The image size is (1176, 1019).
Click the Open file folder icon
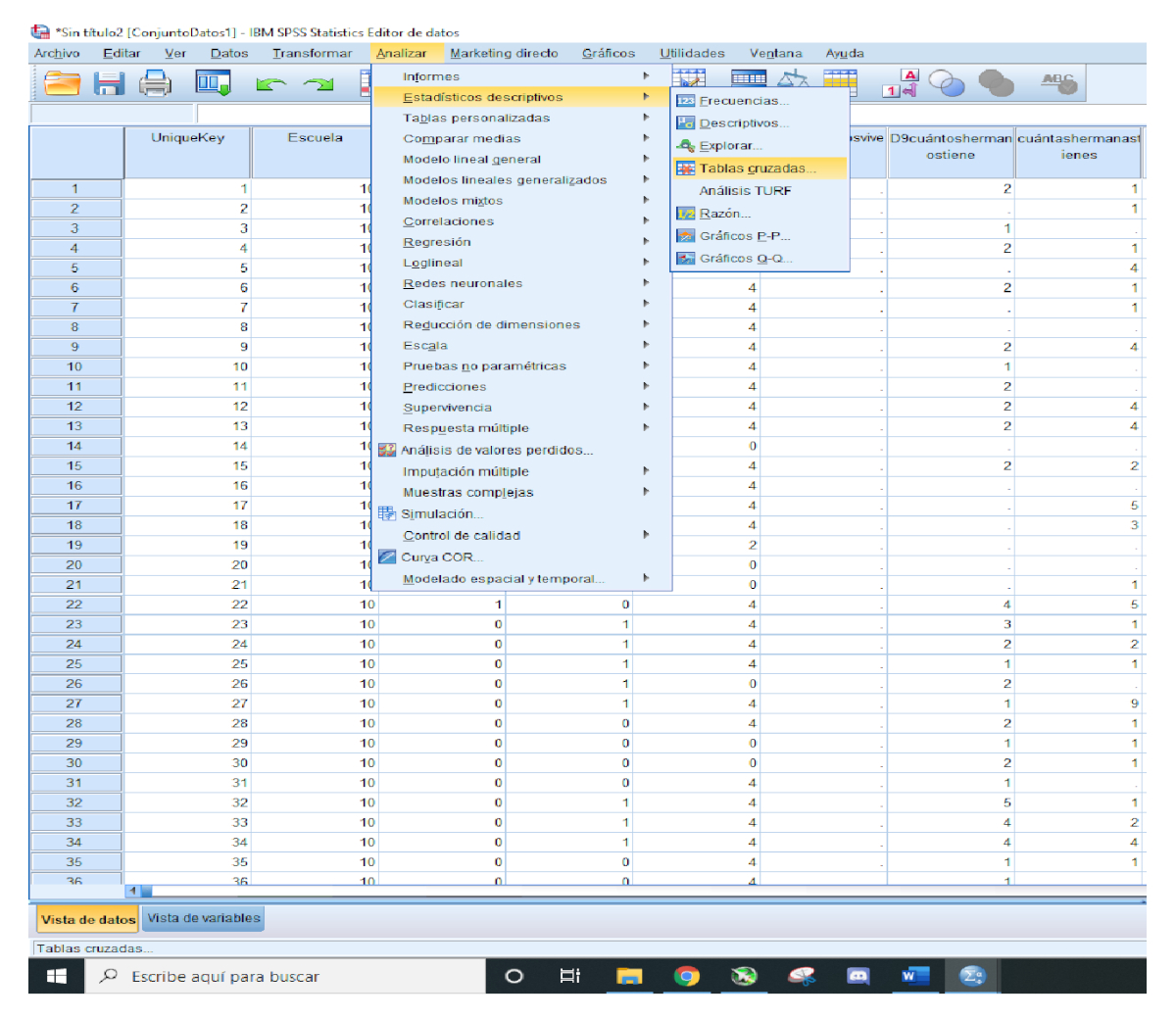tap(62, 84)
